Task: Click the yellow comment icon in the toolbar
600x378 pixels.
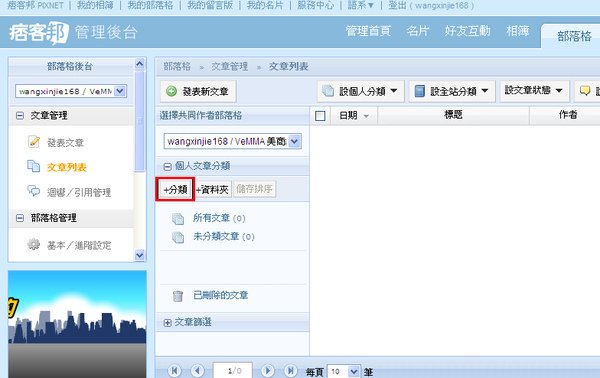Action: pyautogui.click(x=585, y=91)
